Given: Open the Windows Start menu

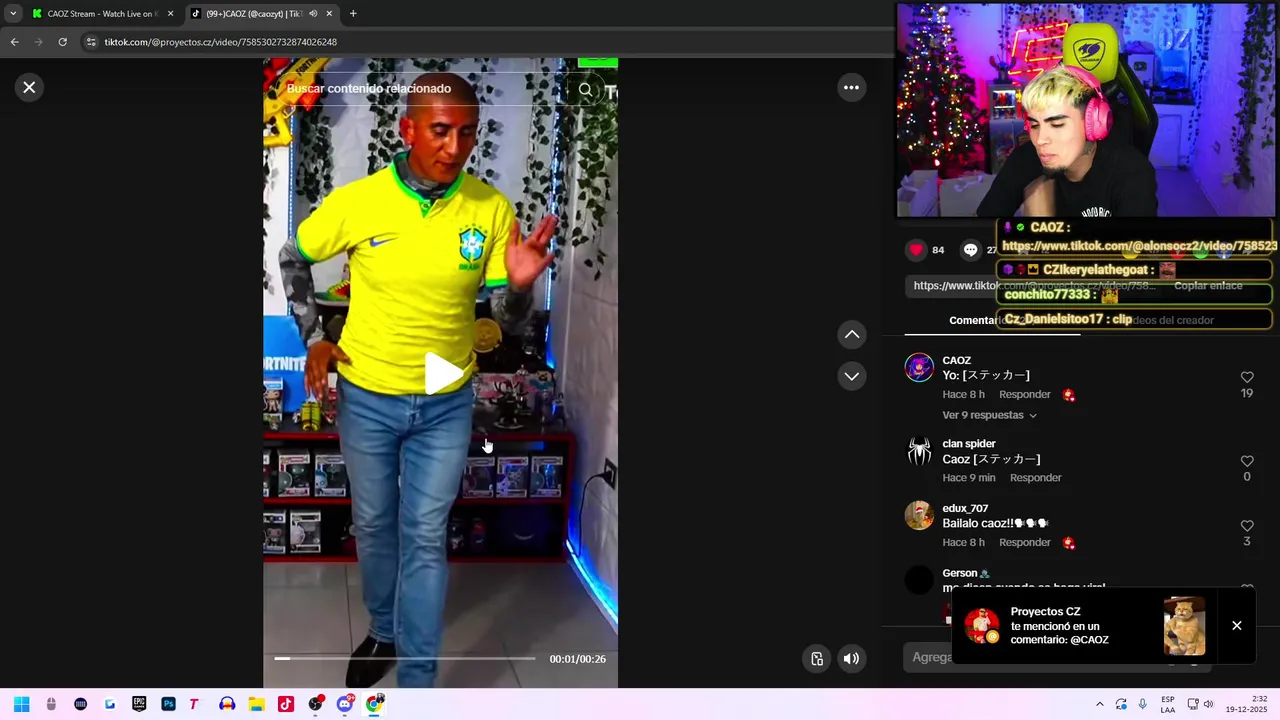Looking at the screenshot, I should (x=21, y=704).
